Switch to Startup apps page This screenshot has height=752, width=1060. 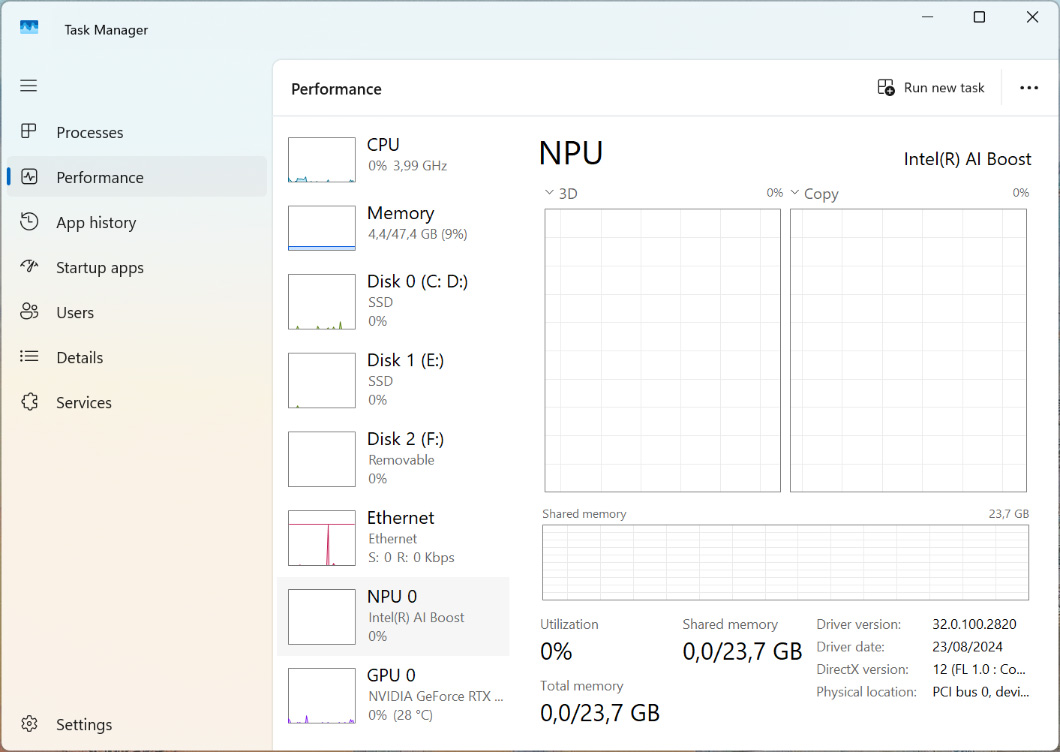click(100, 268)
